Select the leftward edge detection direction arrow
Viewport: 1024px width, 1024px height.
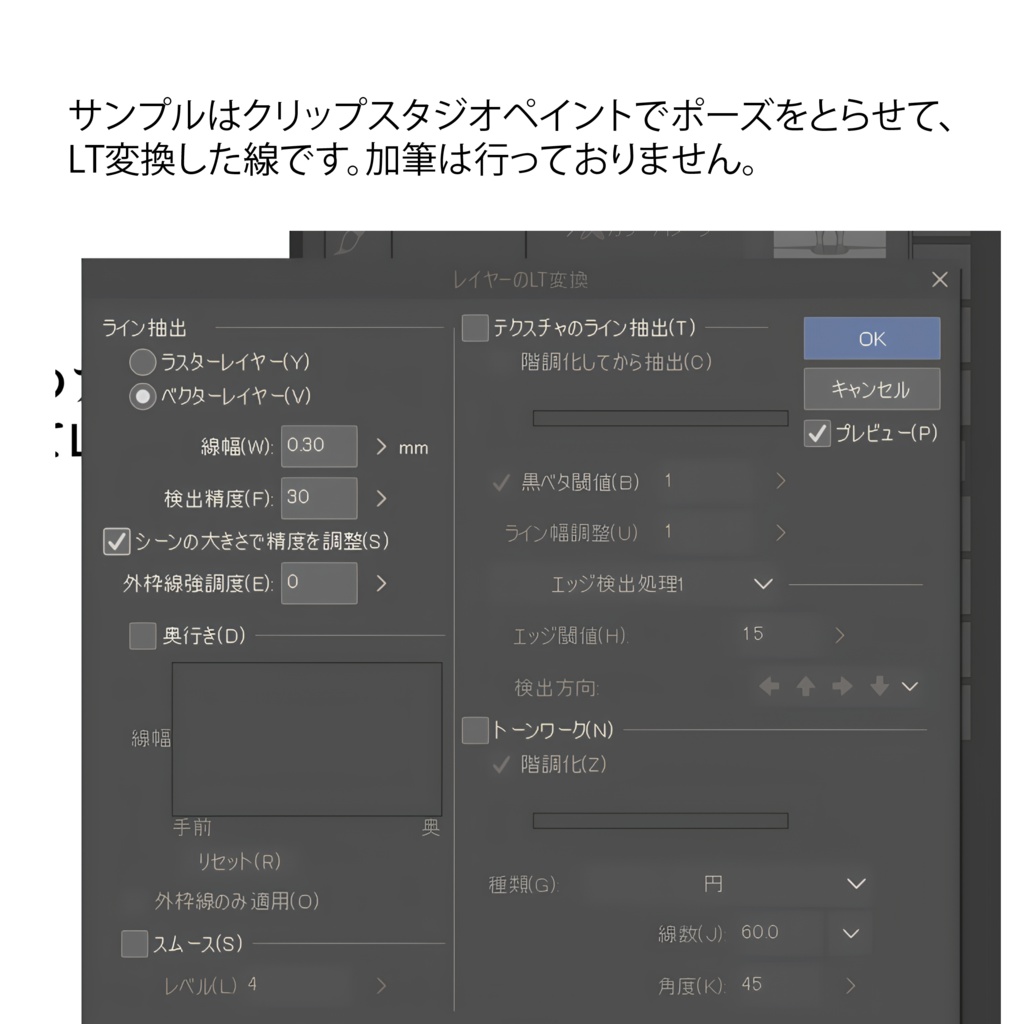[x=769, y=687]
